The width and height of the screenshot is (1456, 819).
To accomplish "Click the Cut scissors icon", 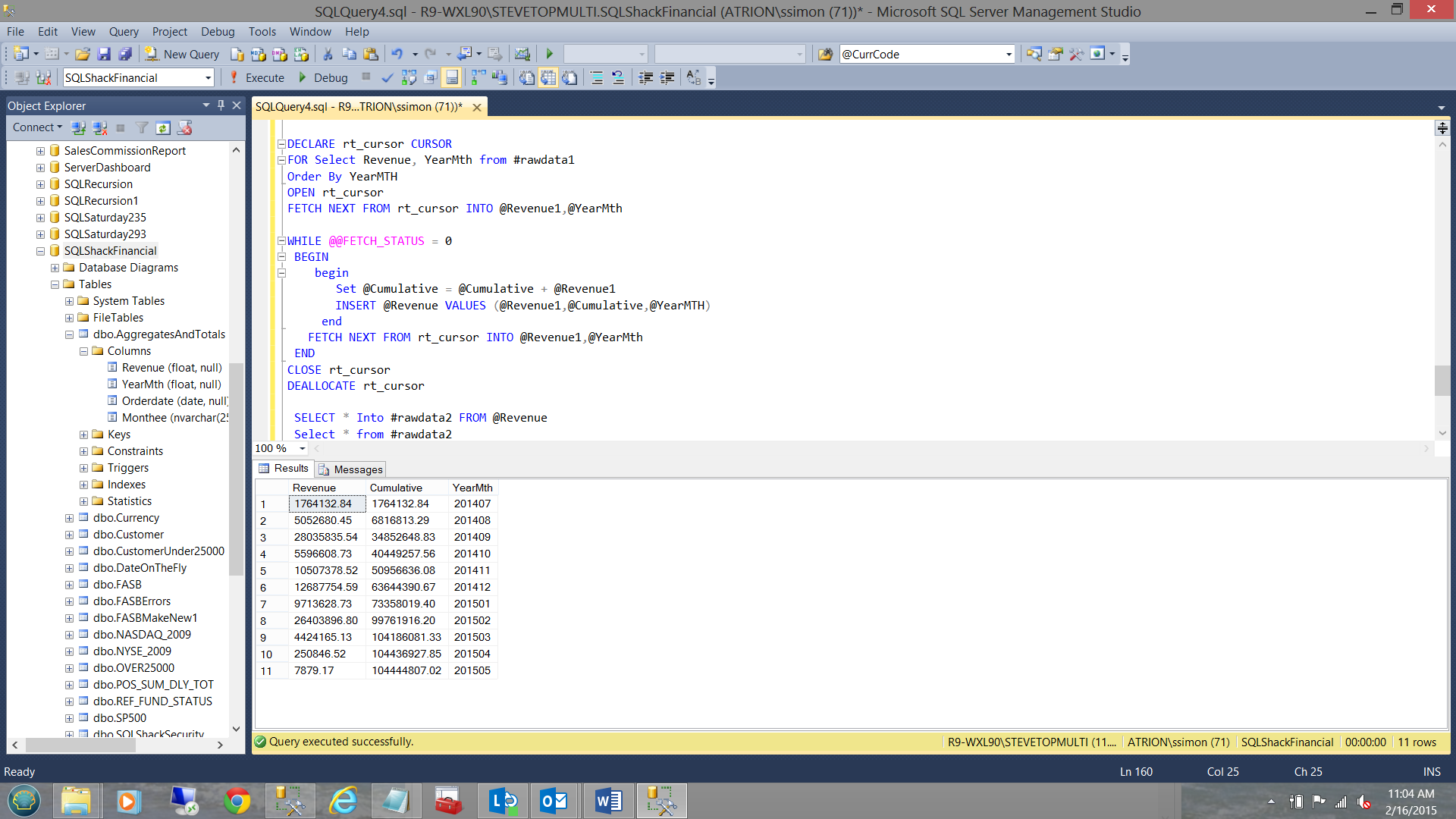I will (x=328, y=54).
